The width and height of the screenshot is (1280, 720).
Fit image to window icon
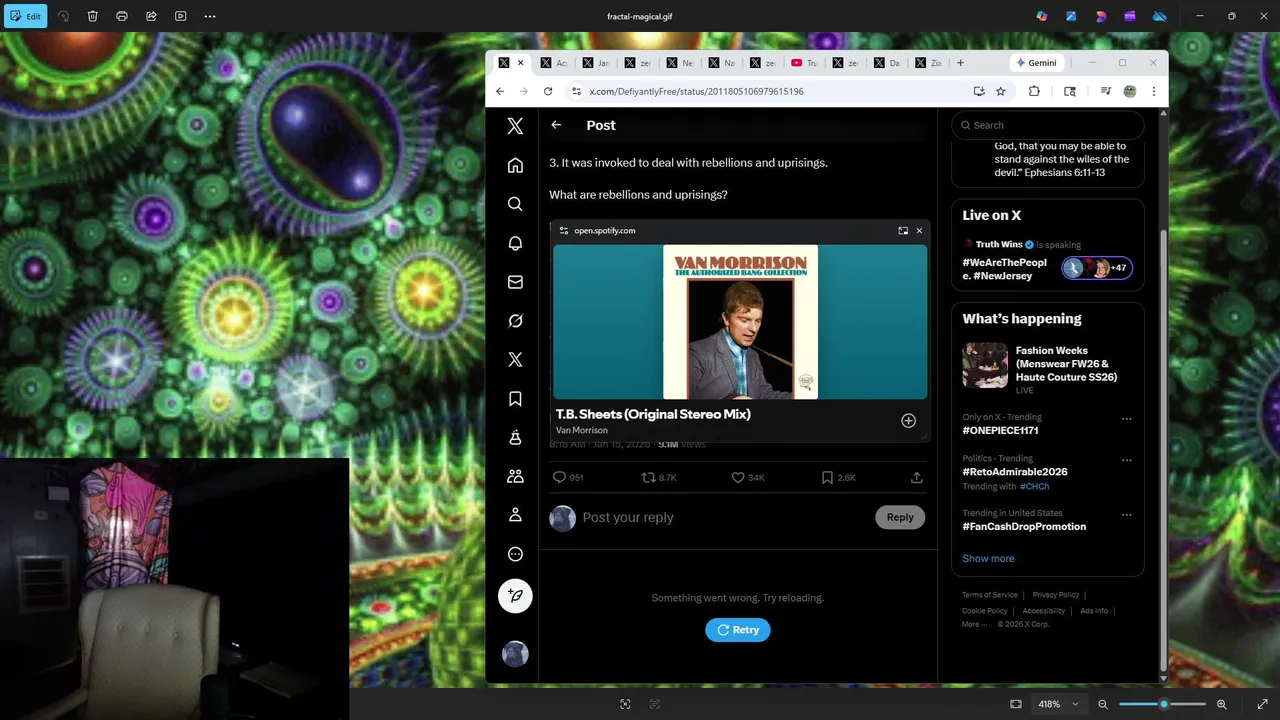tap(1016, 704)
